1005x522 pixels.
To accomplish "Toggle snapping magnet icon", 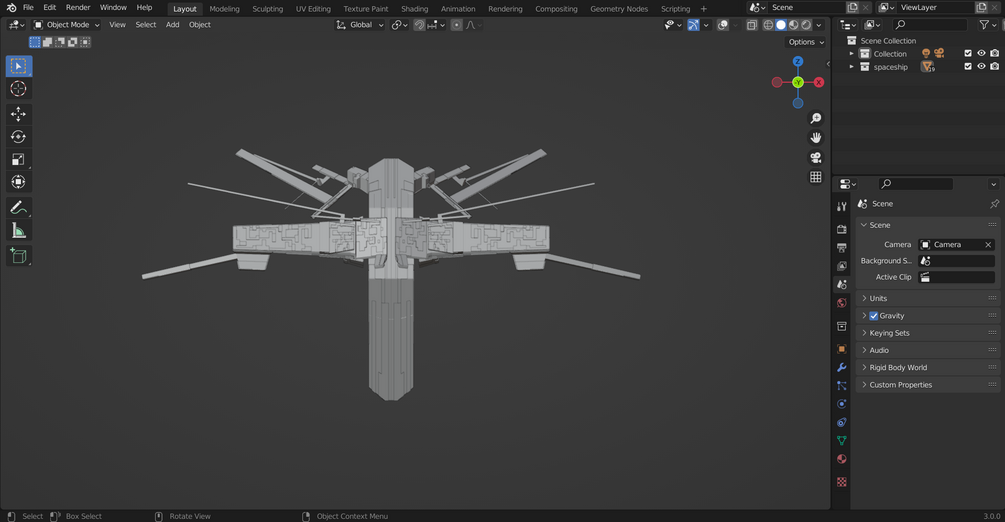I will pyautogui.click(x=419, y=25).
